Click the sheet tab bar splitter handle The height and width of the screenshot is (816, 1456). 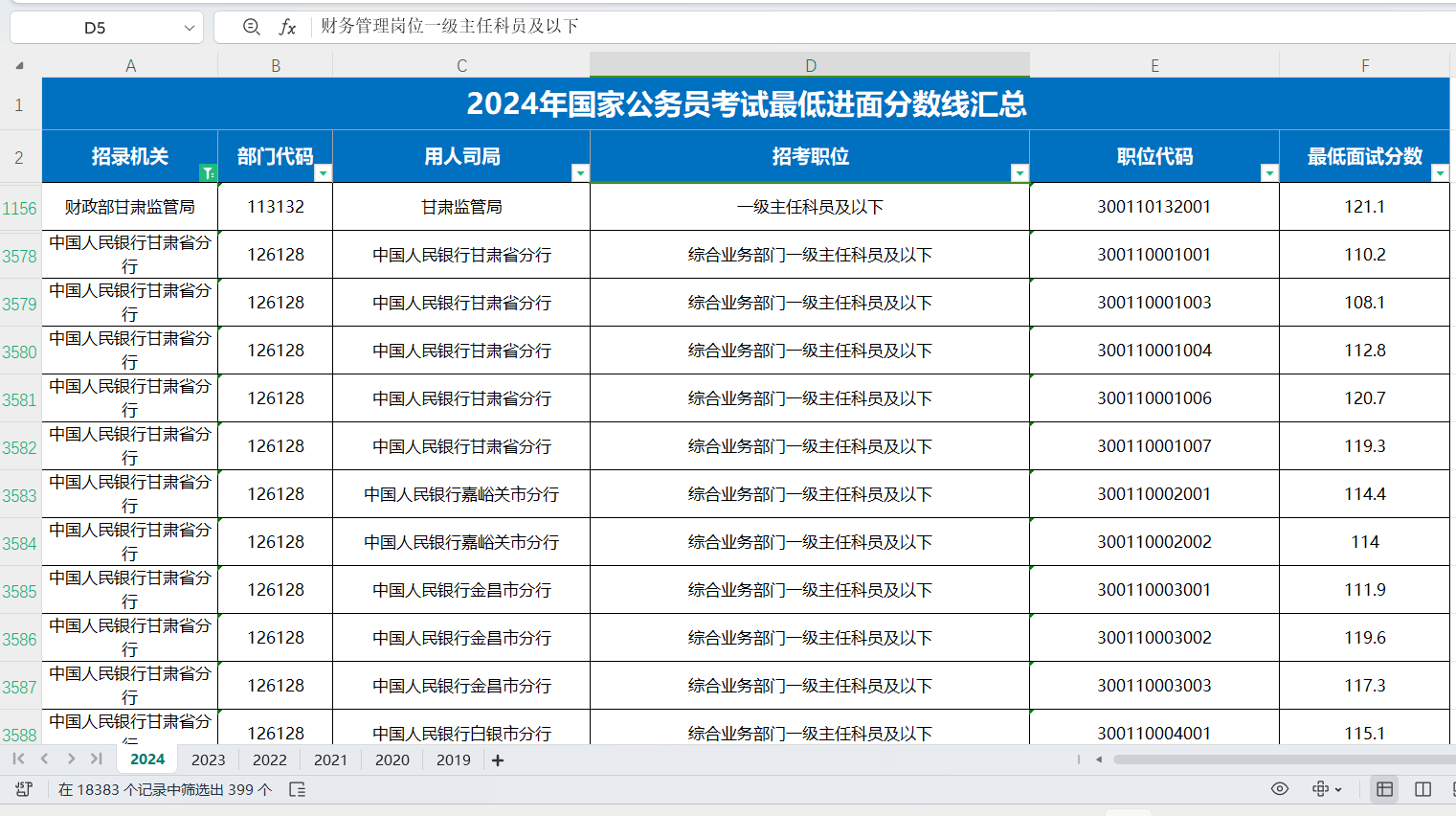click(1079, 759)
